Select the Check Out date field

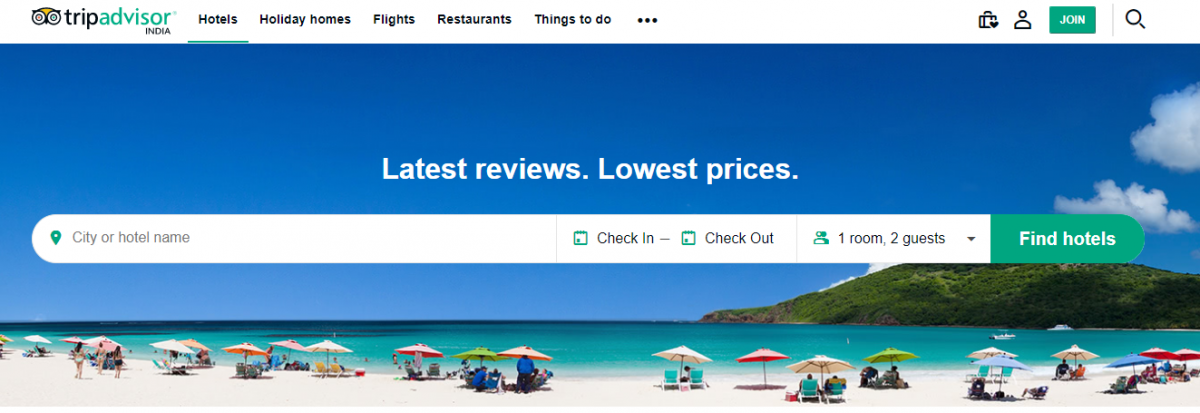coord(728,238)
